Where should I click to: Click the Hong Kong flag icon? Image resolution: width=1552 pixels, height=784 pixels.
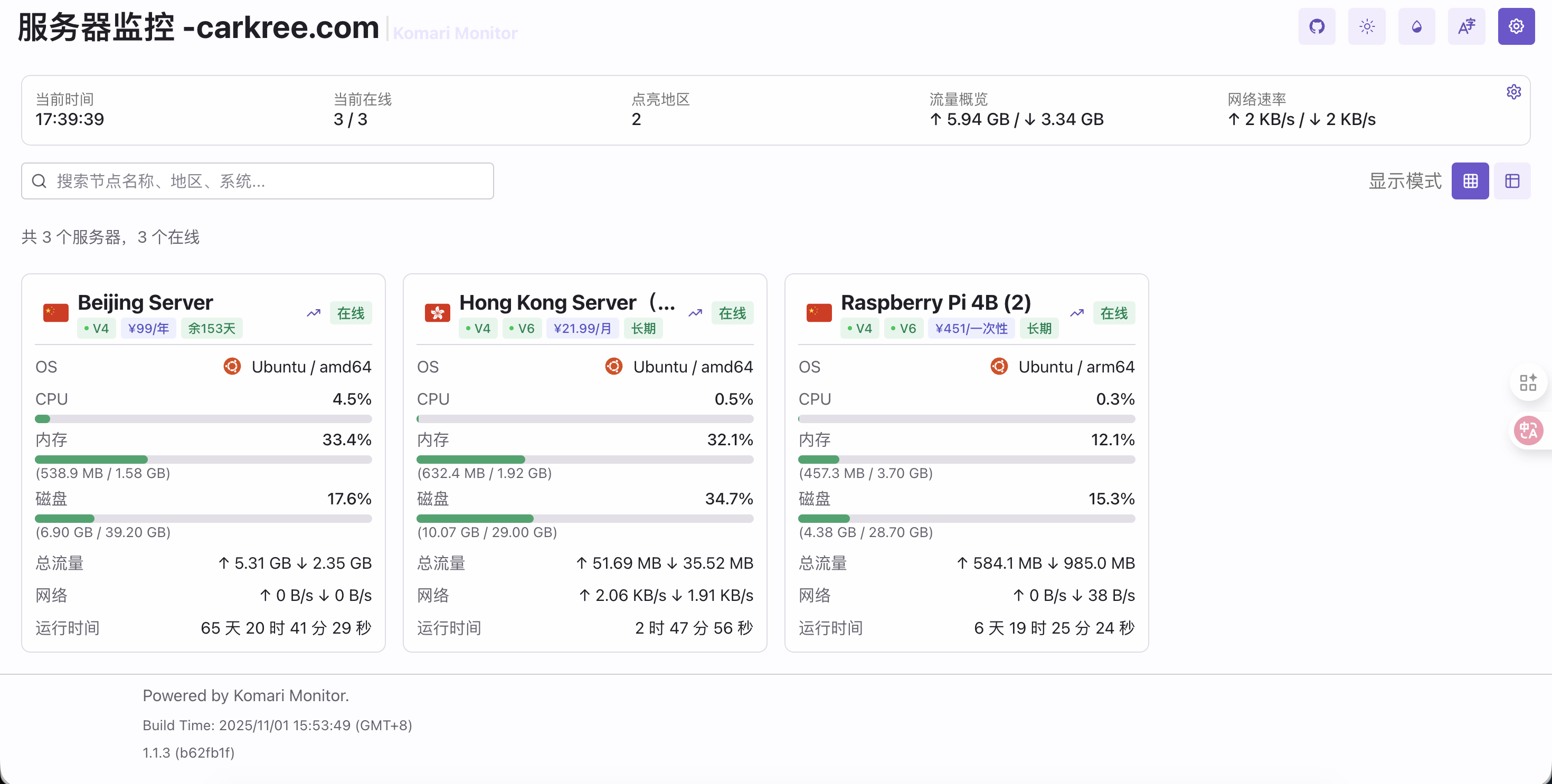[438, 312]
